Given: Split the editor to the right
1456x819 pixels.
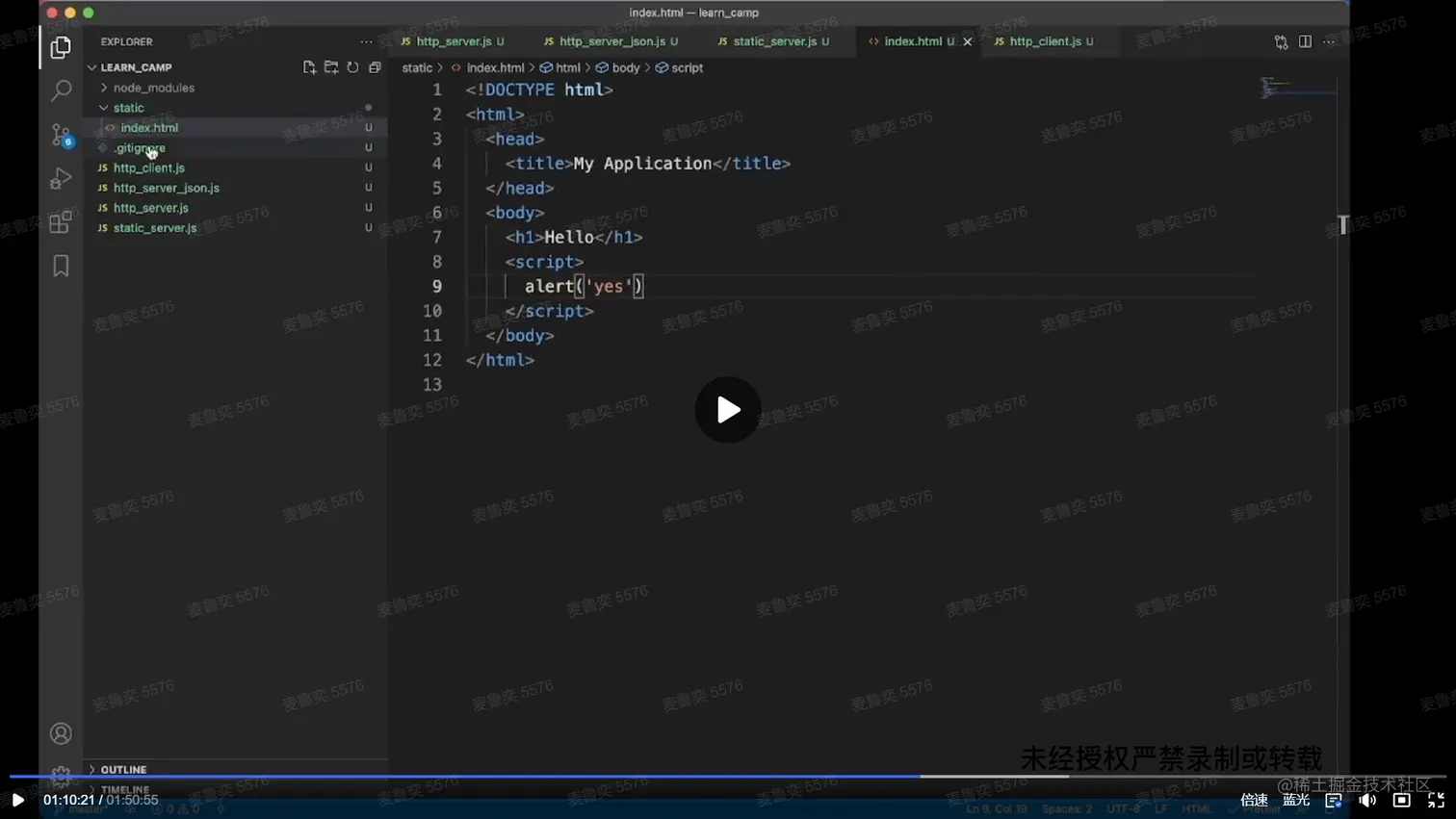Looking at the screenshot, I should point(1305,42).
